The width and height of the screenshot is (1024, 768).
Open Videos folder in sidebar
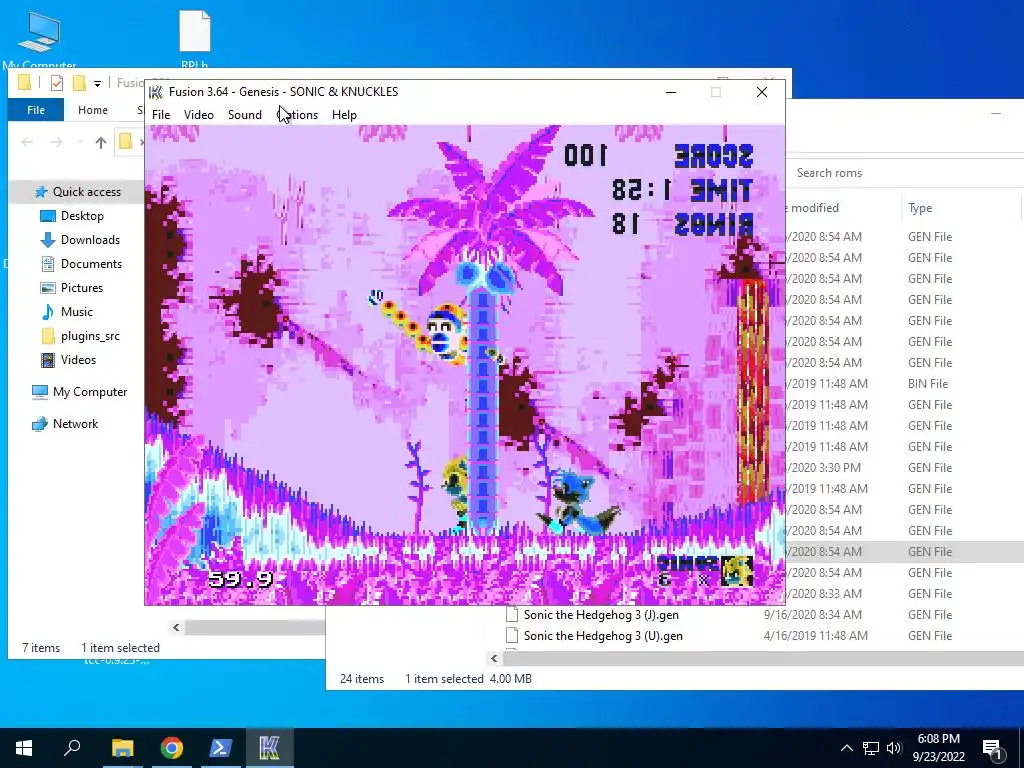point(78,360)
